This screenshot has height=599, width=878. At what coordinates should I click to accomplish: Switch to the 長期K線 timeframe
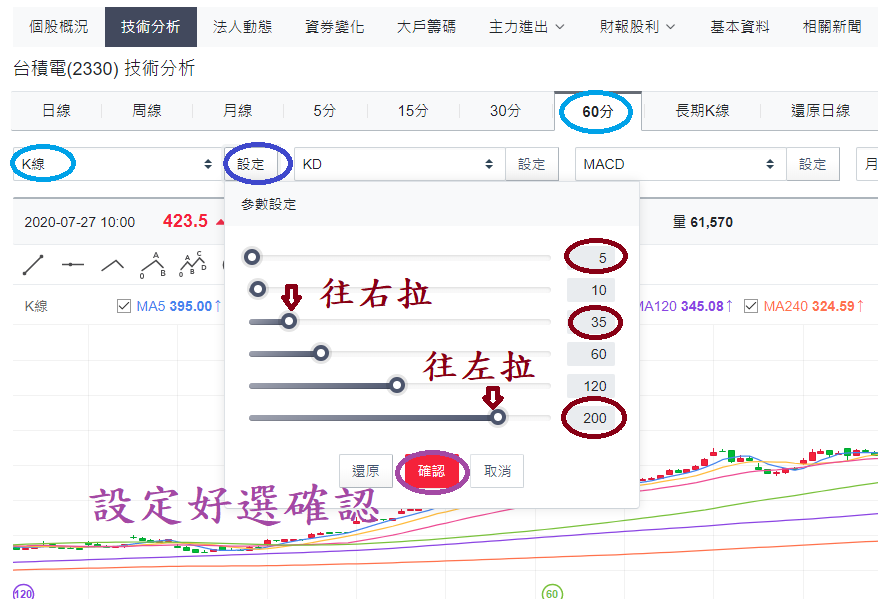tap(702, 111)
